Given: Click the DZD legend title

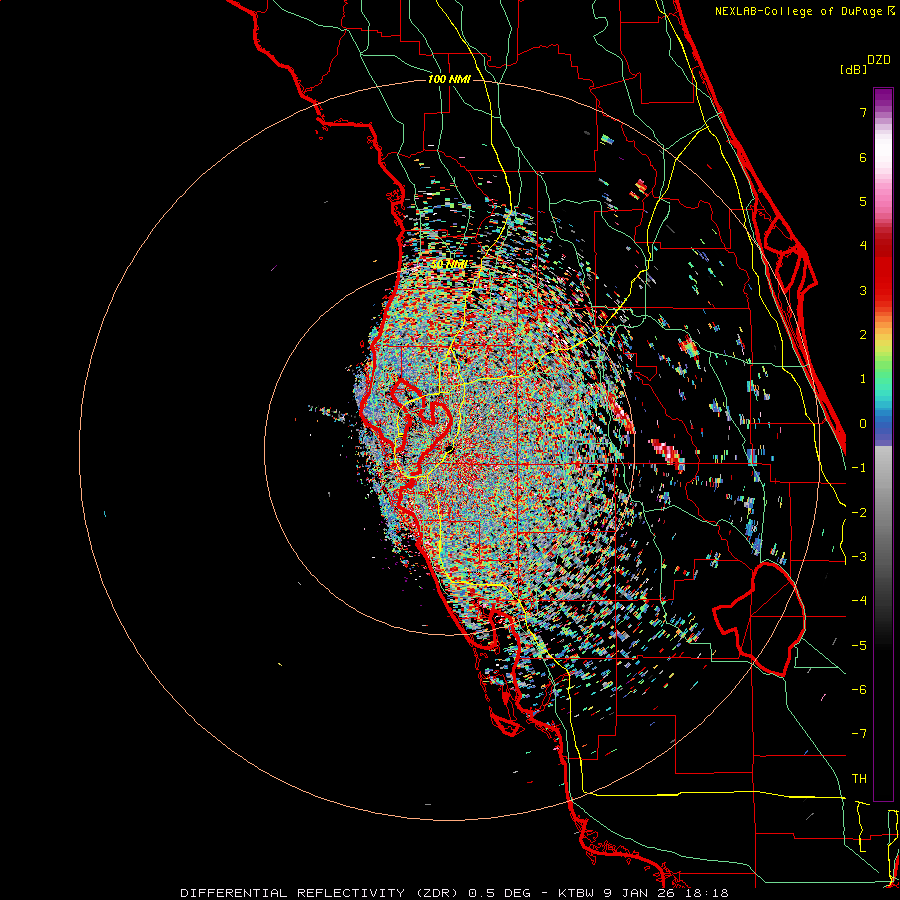Looking at the screenshot, I should tap(879, 60).
